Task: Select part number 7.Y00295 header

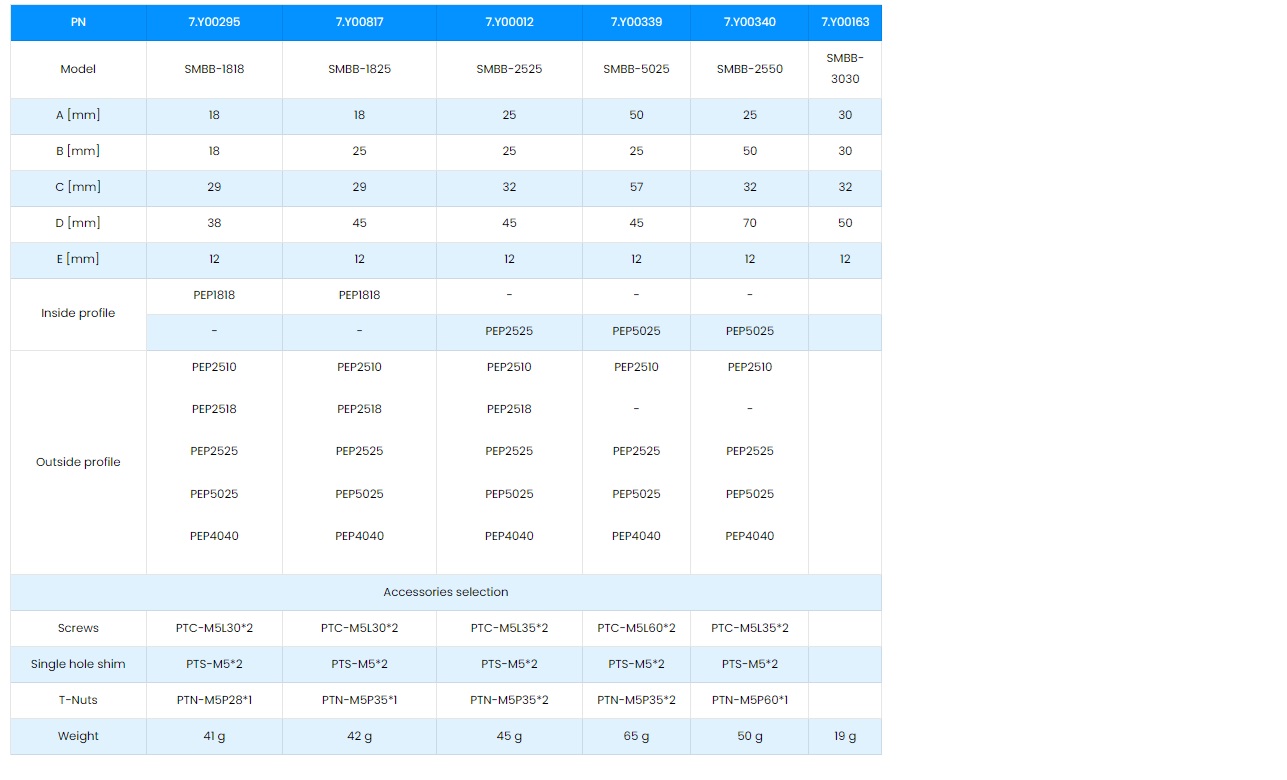Action: 214,22
